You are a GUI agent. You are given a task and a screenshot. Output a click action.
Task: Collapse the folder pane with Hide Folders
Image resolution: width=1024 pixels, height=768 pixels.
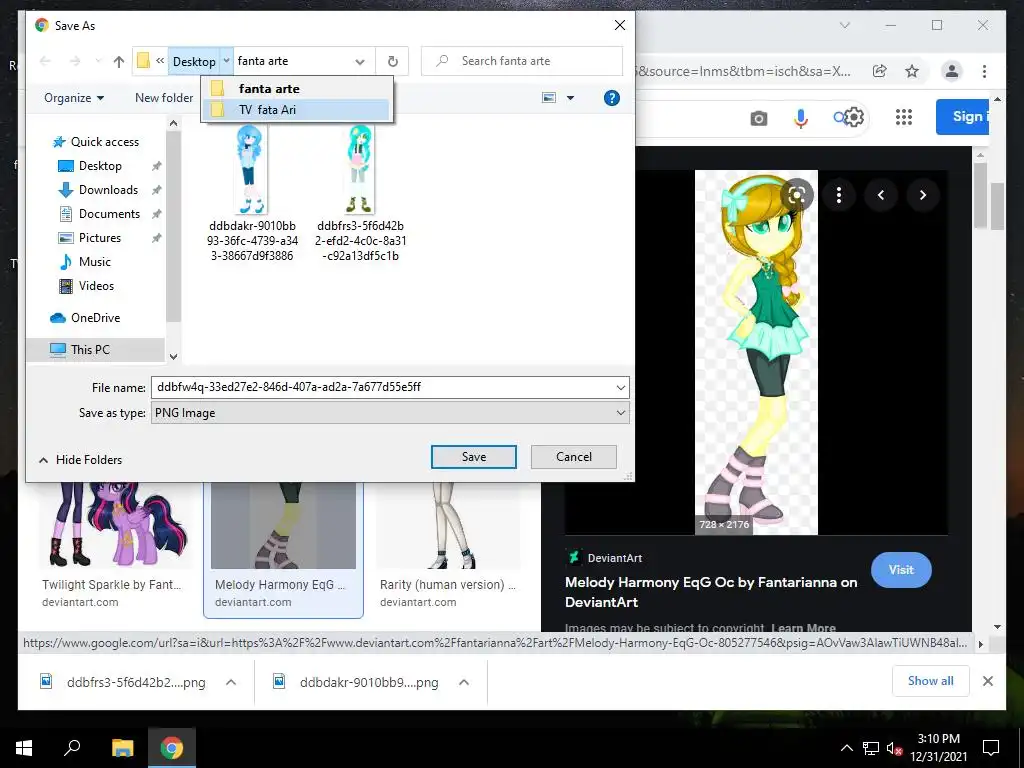pos(80,460)
